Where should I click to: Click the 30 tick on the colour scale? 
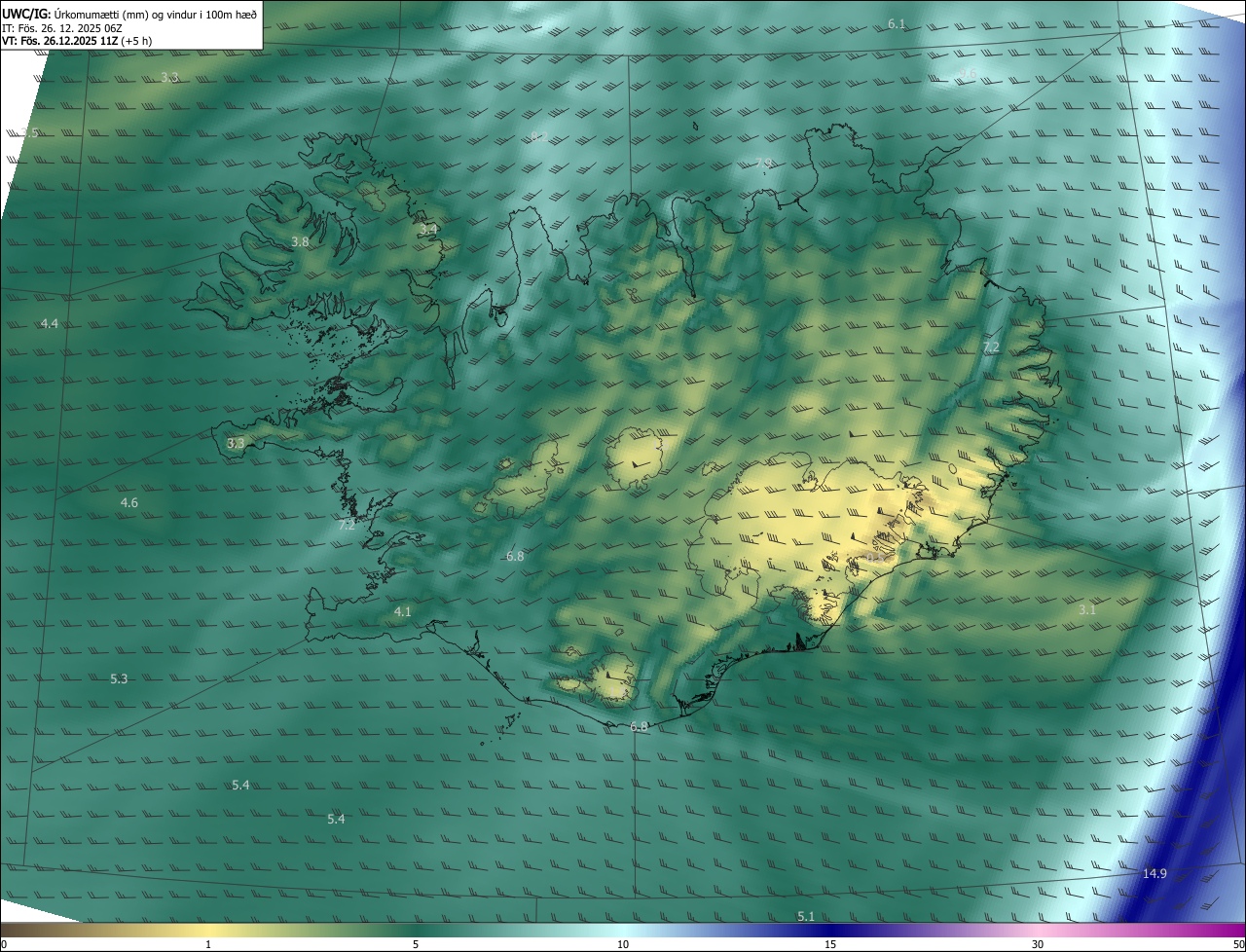(x=1038, y=944)
